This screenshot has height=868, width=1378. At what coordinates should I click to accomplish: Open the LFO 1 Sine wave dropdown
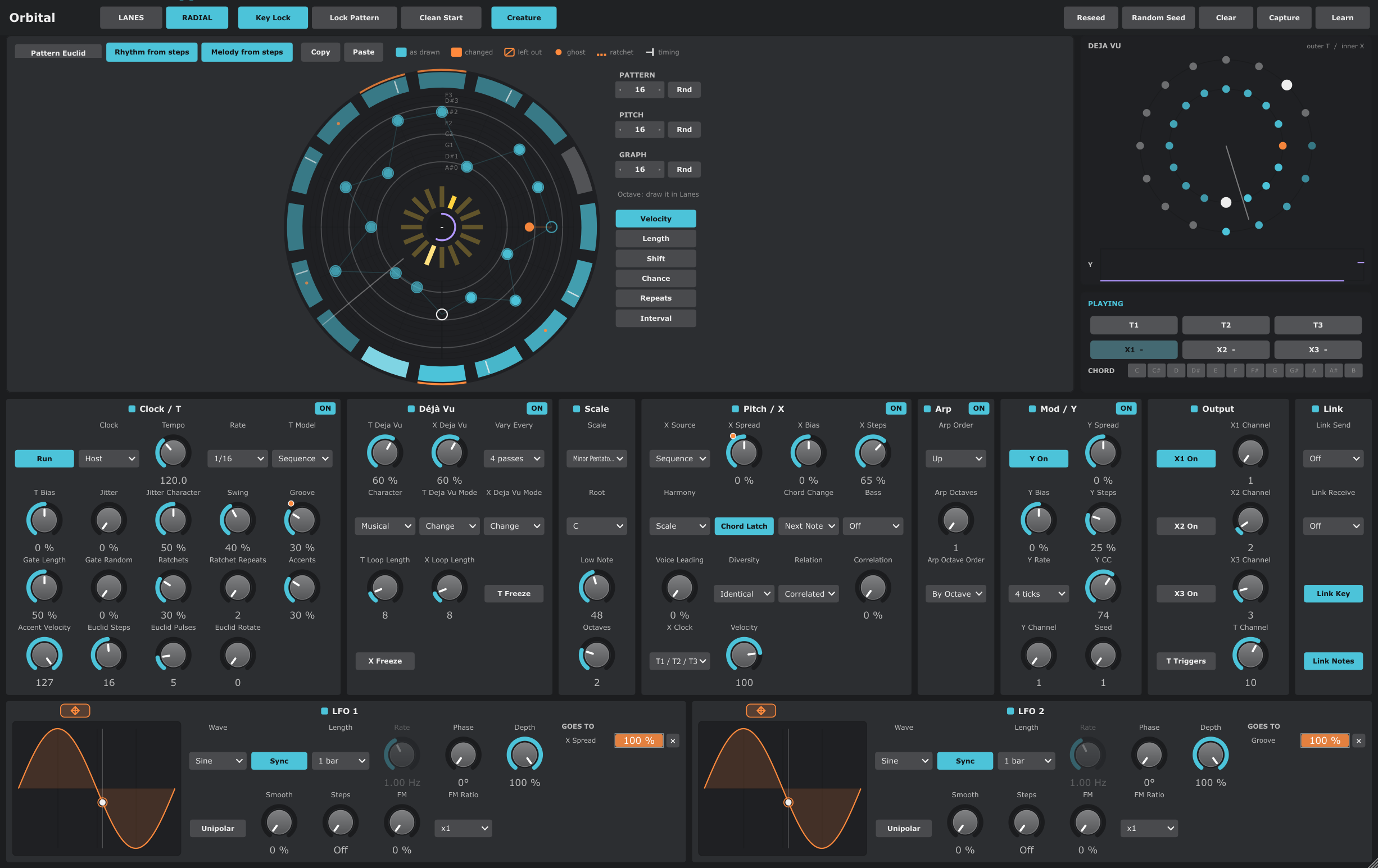coord(217,761)
